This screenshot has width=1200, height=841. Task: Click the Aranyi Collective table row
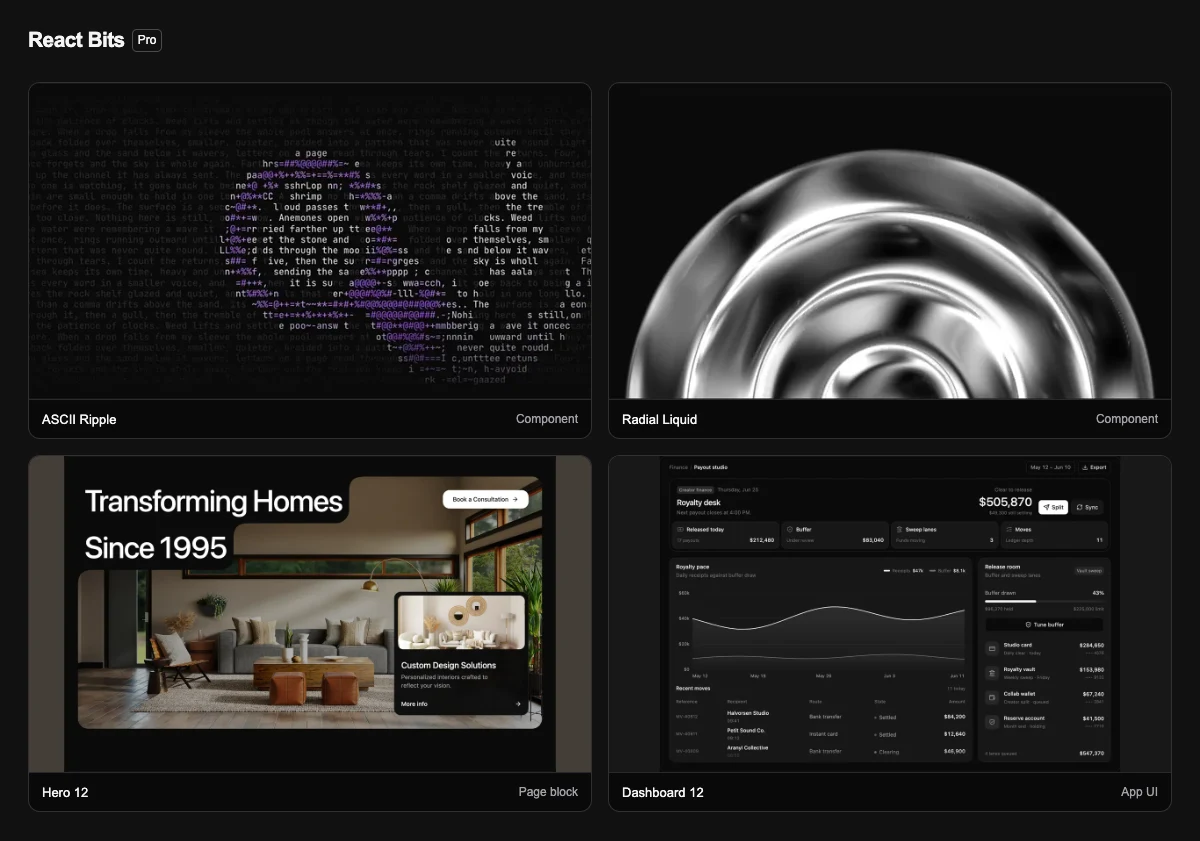click(x=820, y=751)
